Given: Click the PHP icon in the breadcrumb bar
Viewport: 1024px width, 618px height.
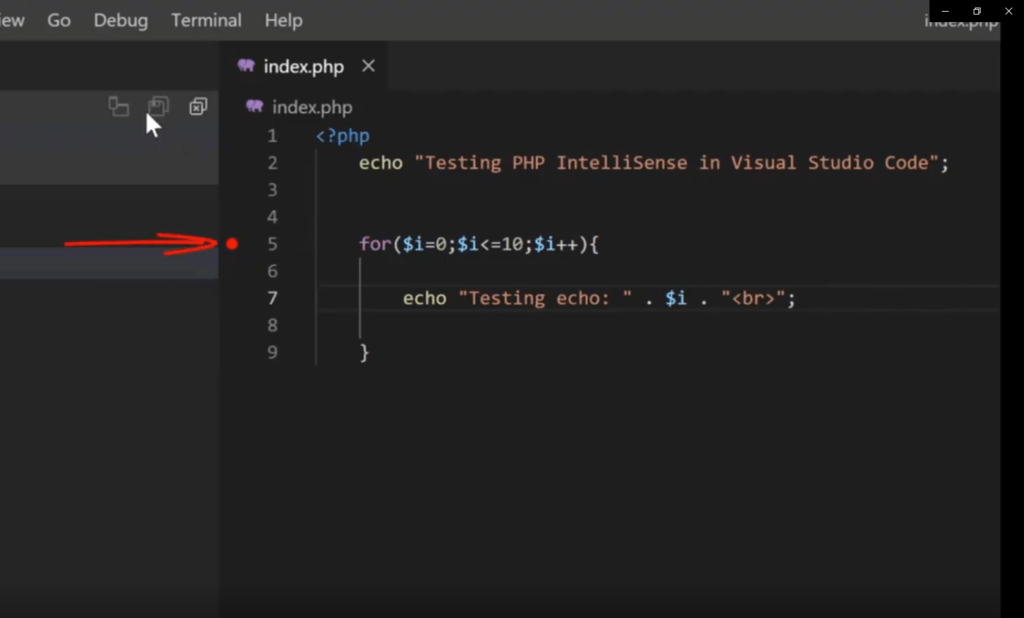Looking at the screenshot, I should pos(253,107).
